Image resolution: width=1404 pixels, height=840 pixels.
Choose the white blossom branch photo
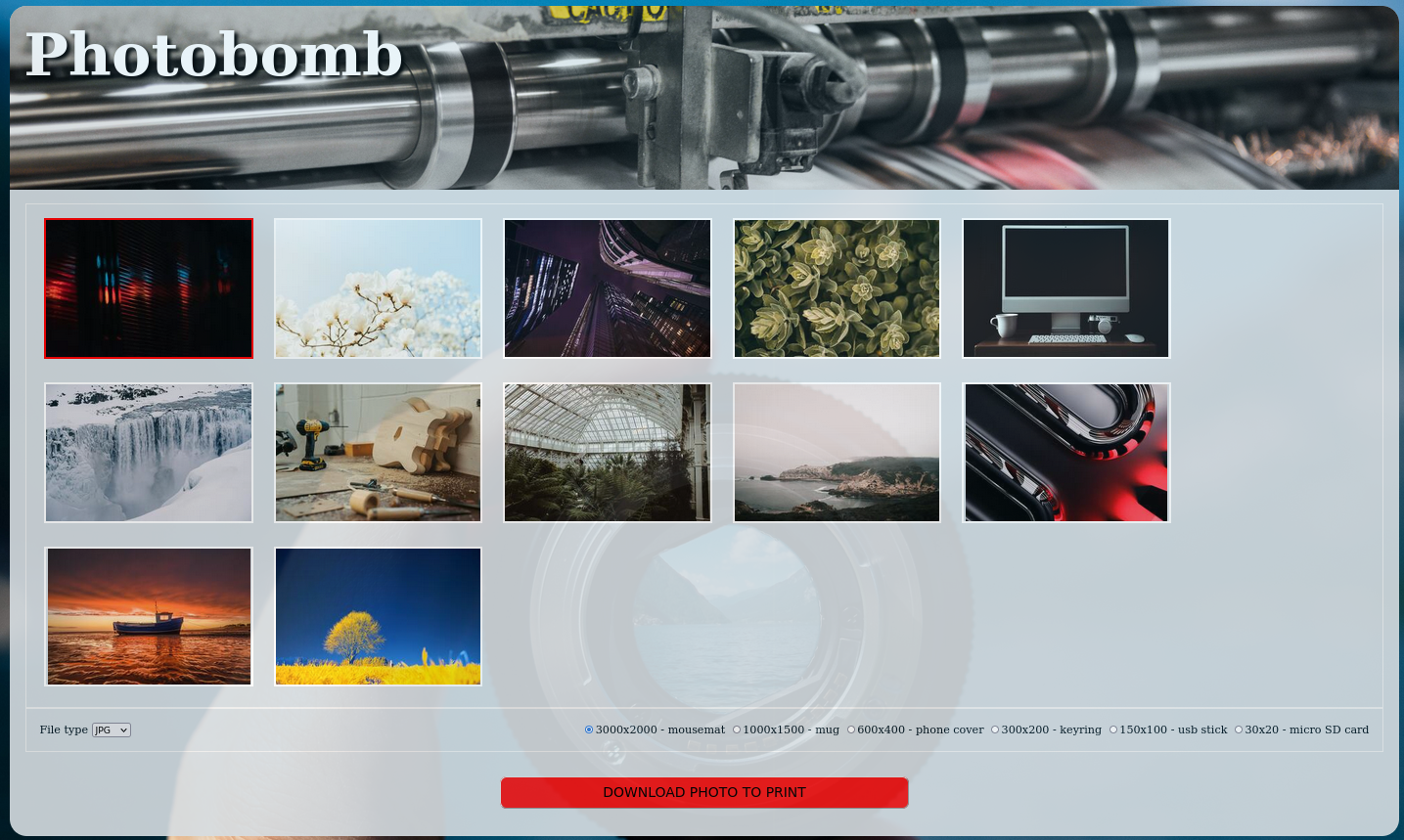[378, 288]
